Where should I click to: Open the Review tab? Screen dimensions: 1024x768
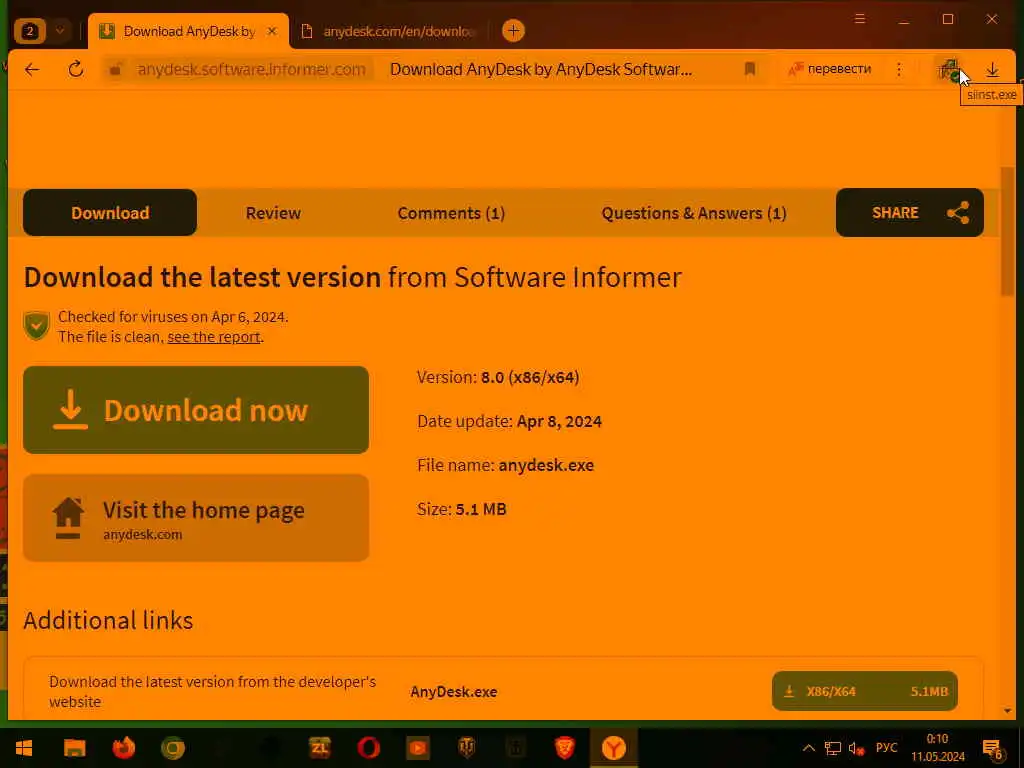pyautogui.click(x=273, y=213)
